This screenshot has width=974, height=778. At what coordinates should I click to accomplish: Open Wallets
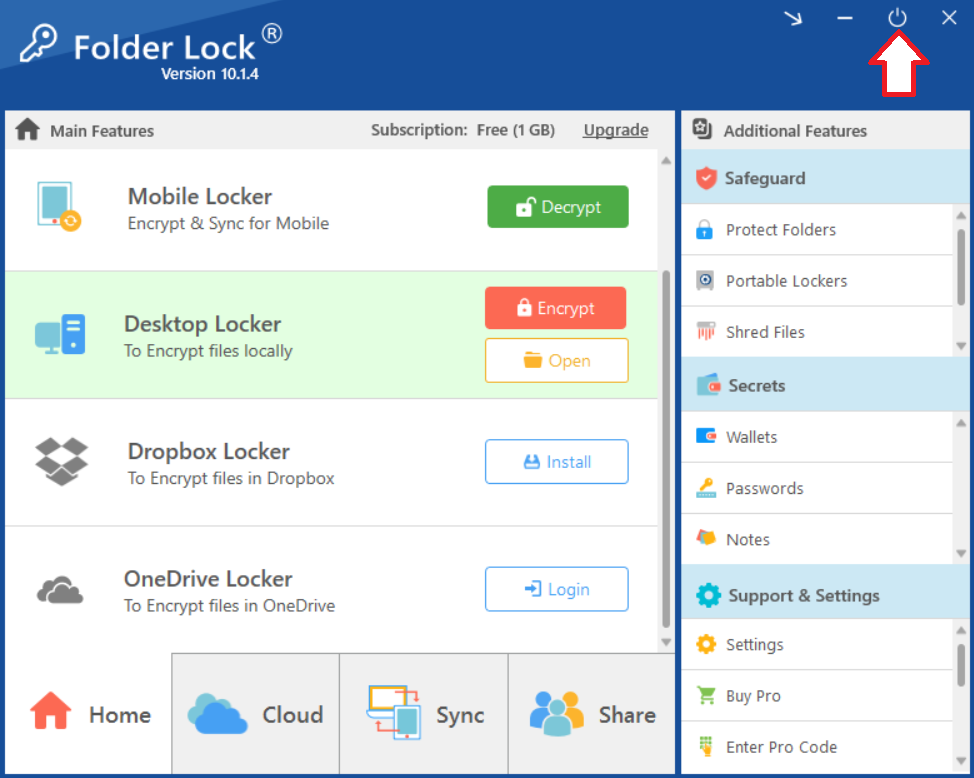coord(817,437)
